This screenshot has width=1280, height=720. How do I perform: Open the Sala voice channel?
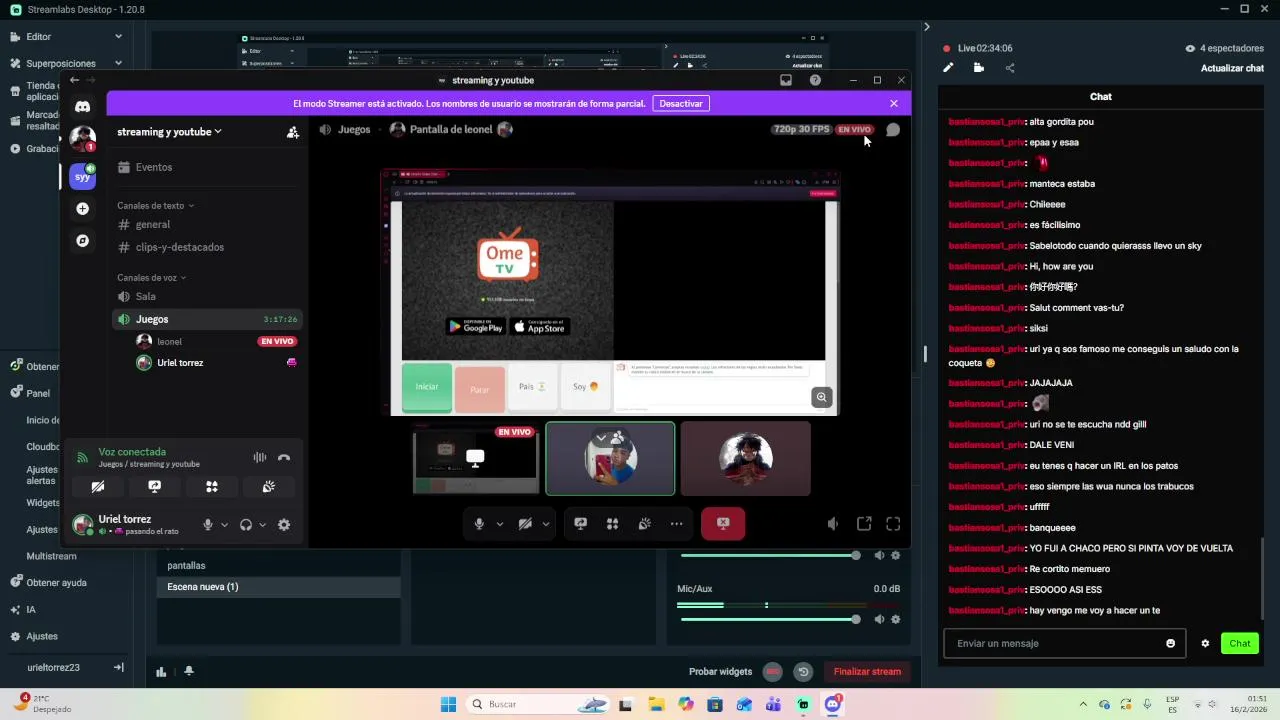tap(207, 297)
